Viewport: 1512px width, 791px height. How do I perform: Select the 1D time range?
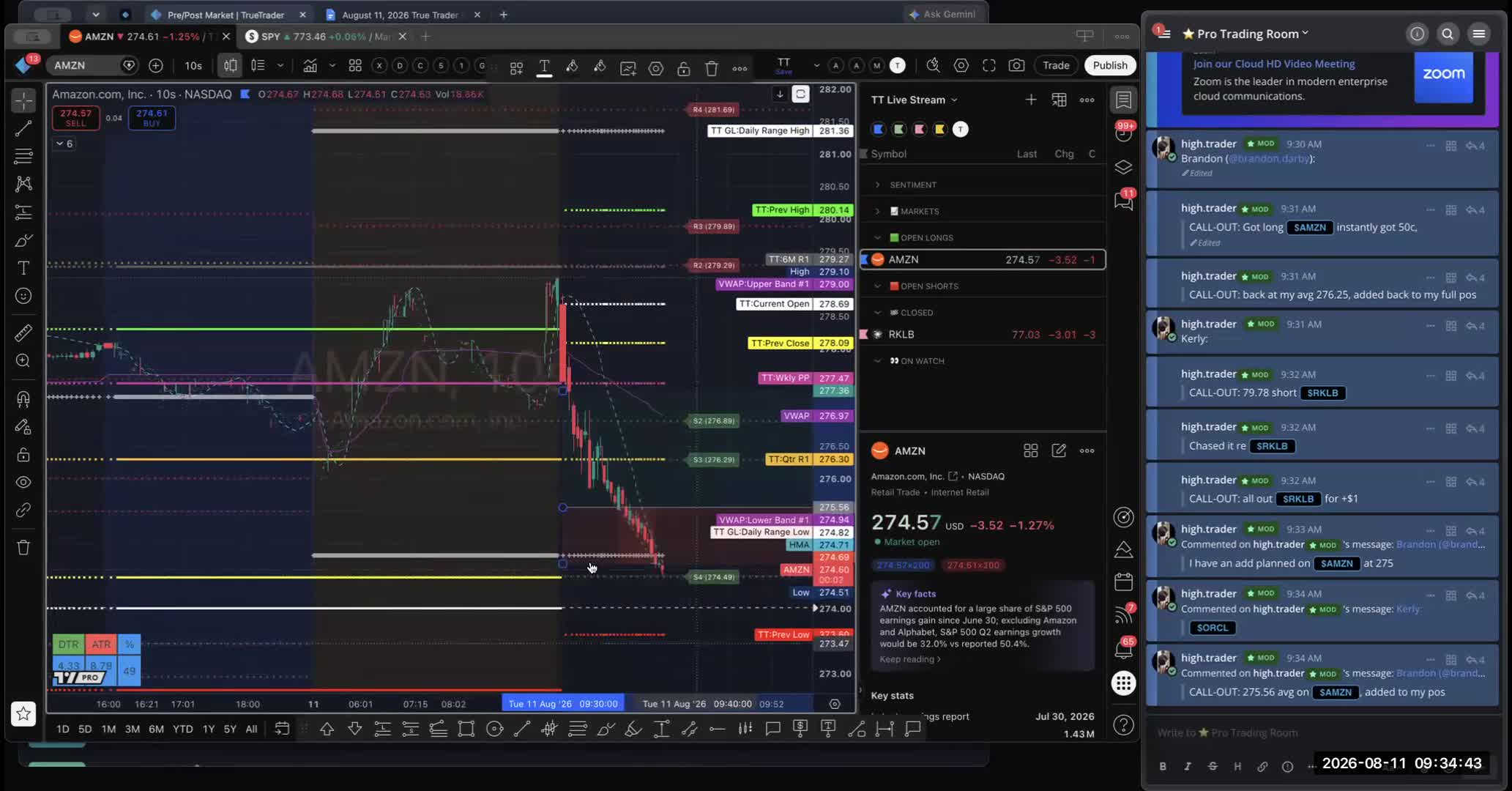pos(63,729)
